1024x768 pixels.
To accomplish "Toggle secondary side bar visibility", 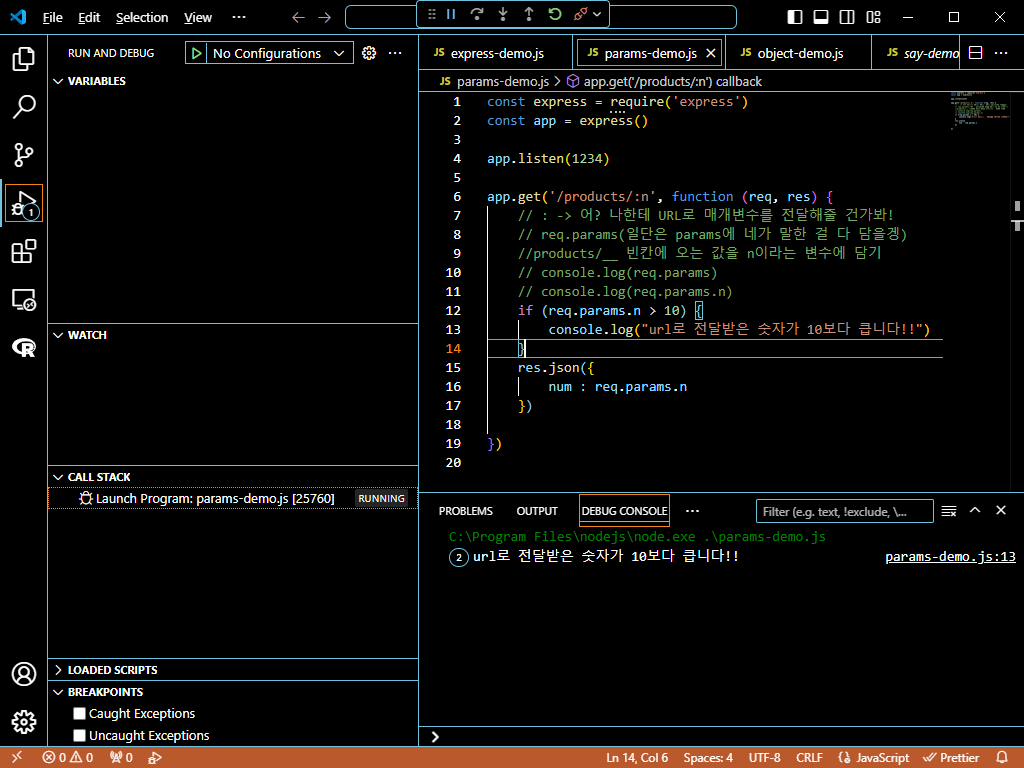I will [847, 17].
